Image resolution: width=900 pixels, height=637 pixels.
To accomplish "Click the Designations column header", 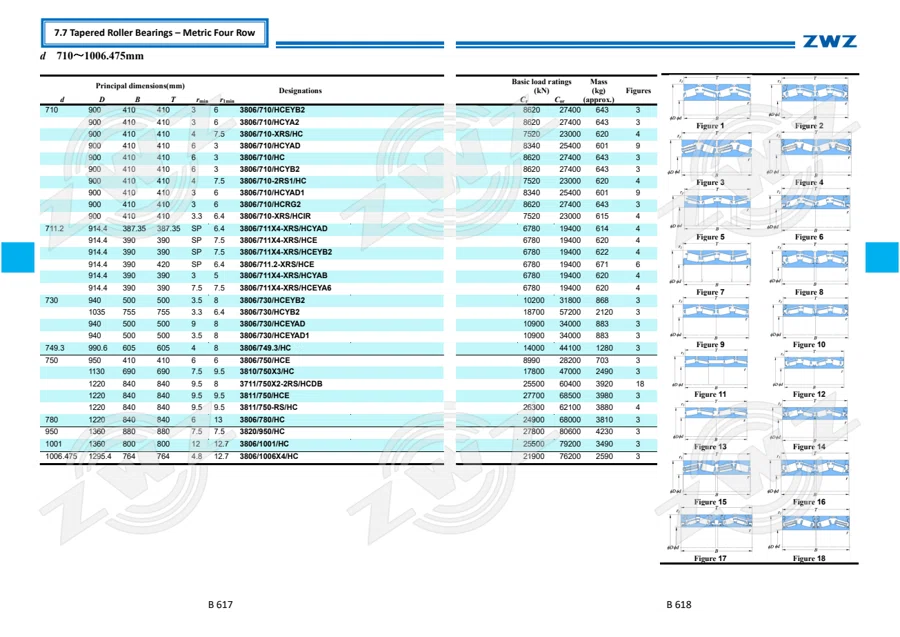I will click(300, 91).
